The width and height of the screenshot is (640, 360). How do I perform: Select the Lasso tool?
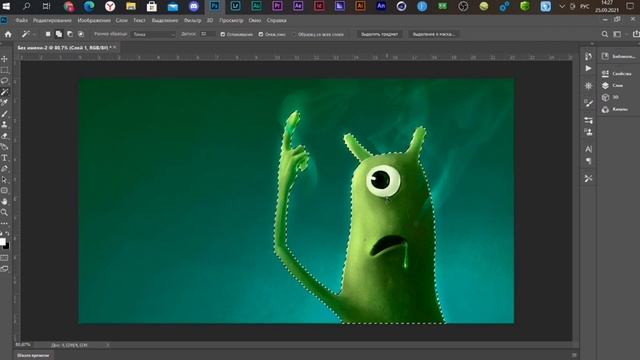[x=4, y=81]
